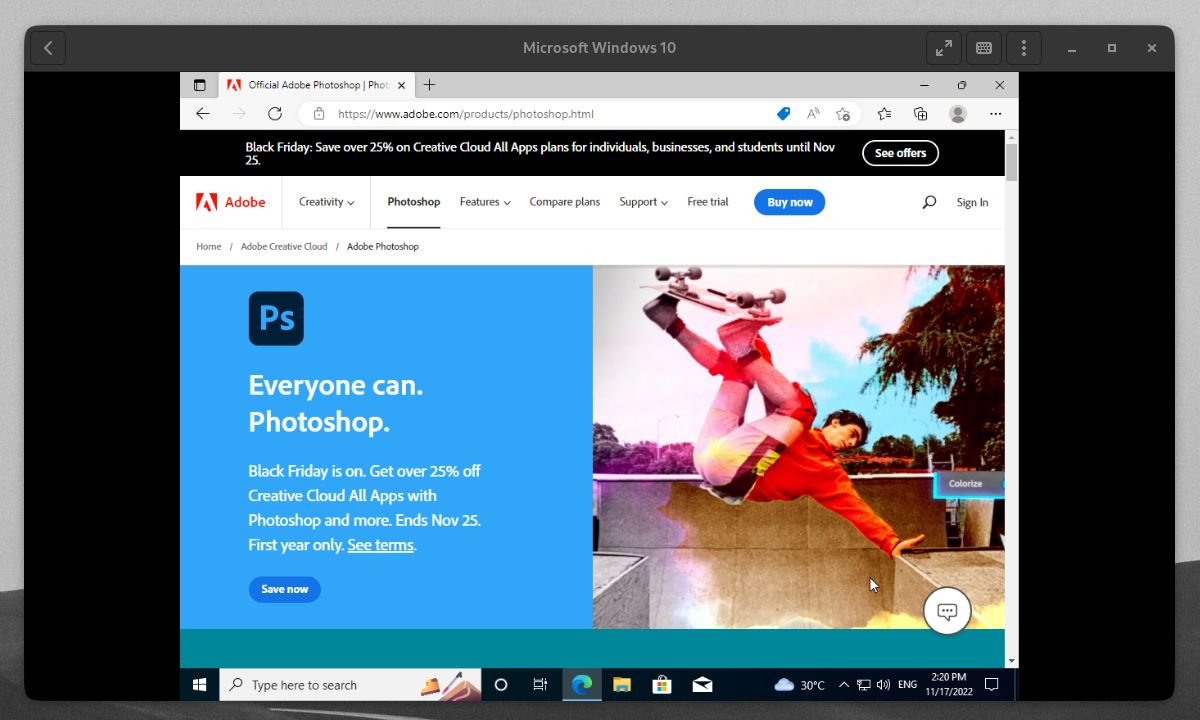This screenshot has width=1200, height=720.
Task: Click the Microsoft Edge taskbar icon
Action: (581, 685)
